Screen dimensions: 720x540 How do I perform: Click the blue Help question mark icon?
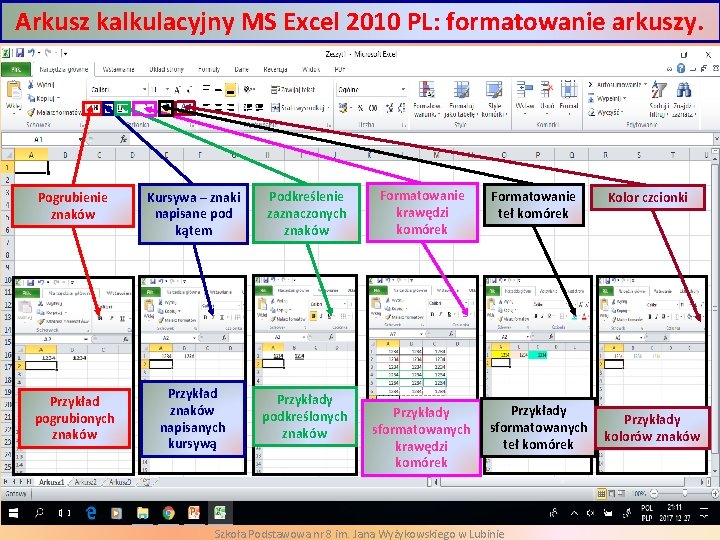(681, 68)
